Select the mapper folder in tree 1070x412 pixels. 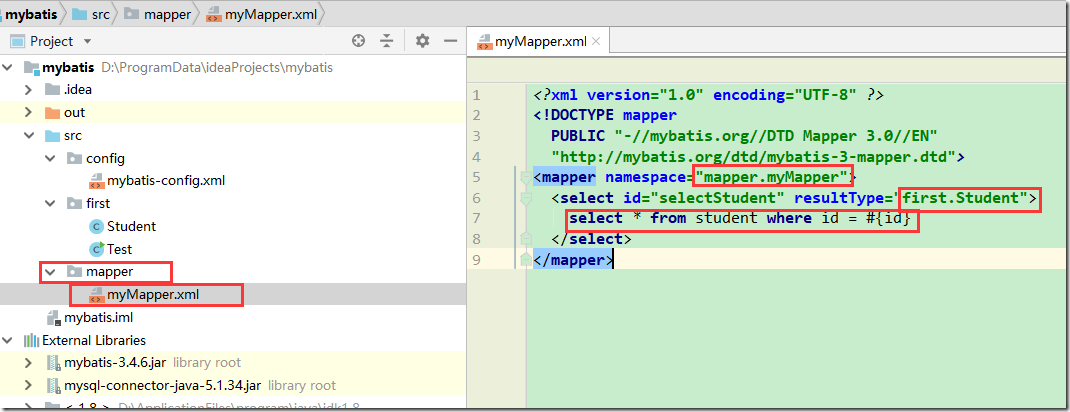109,271
